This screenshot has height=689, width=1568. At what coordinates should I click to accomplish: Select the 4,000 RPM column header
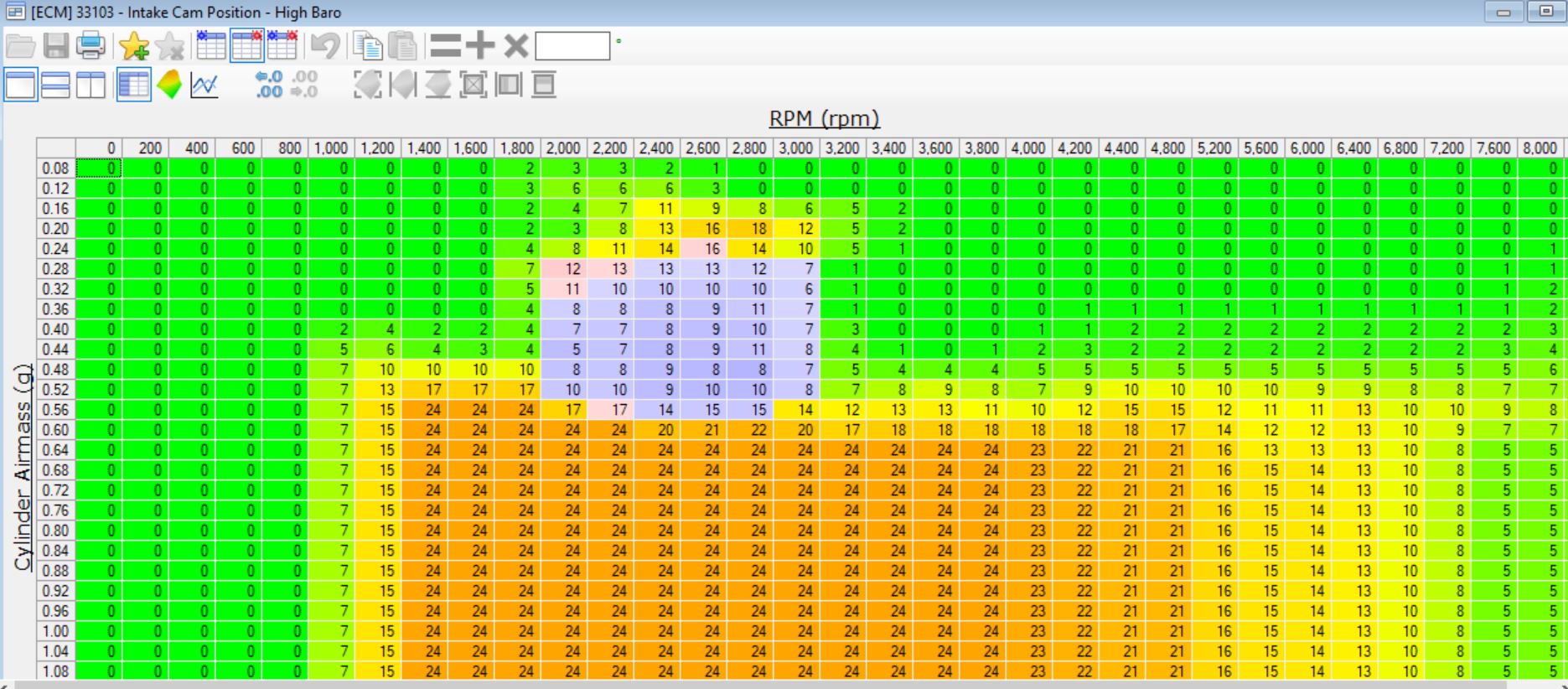point(1027,148)
